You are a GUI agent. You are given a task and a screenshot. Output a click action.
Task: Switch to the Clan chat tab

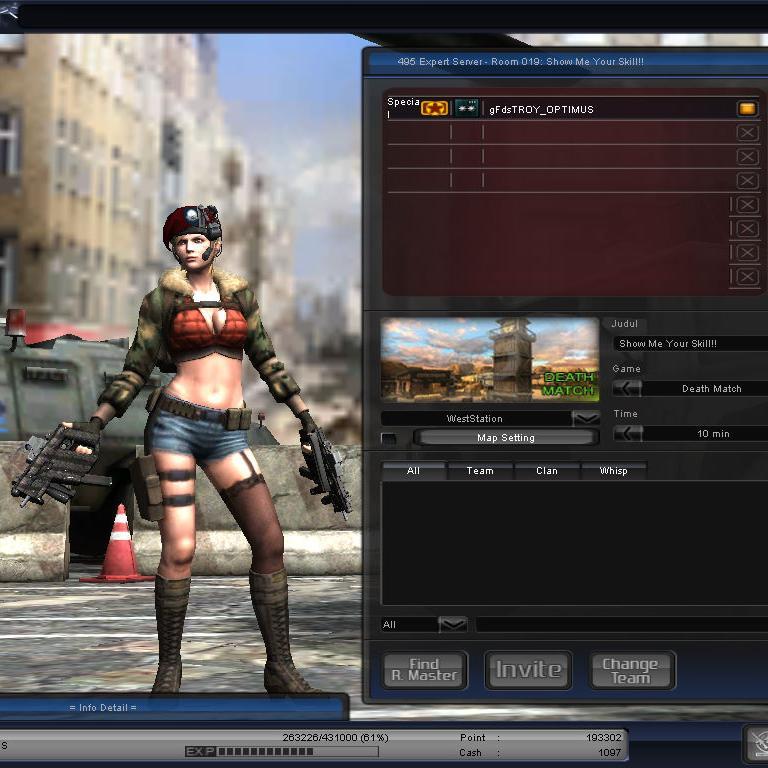(547, 471)
